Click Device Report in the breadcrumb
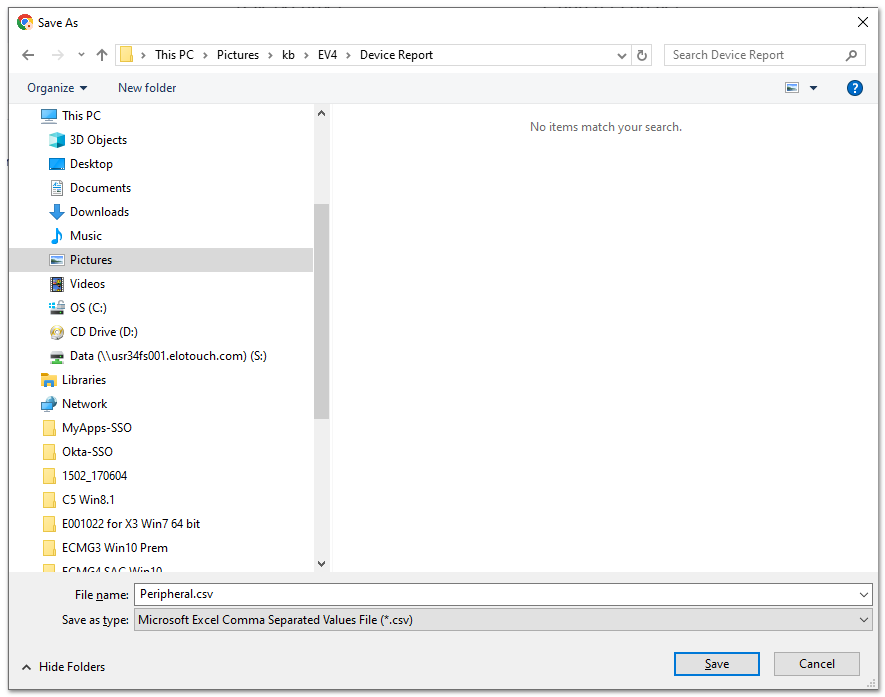 [396, 55]
